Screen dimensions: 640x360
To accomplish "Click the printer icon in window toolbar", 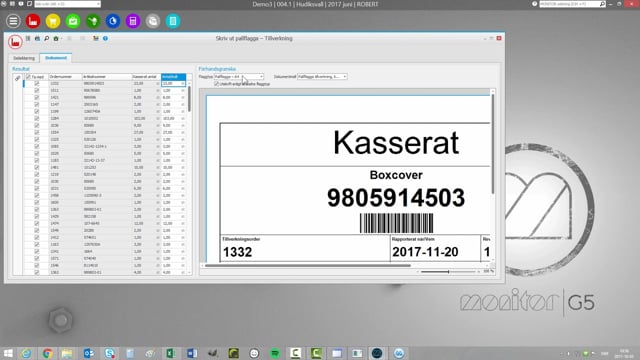I will 37,38.
